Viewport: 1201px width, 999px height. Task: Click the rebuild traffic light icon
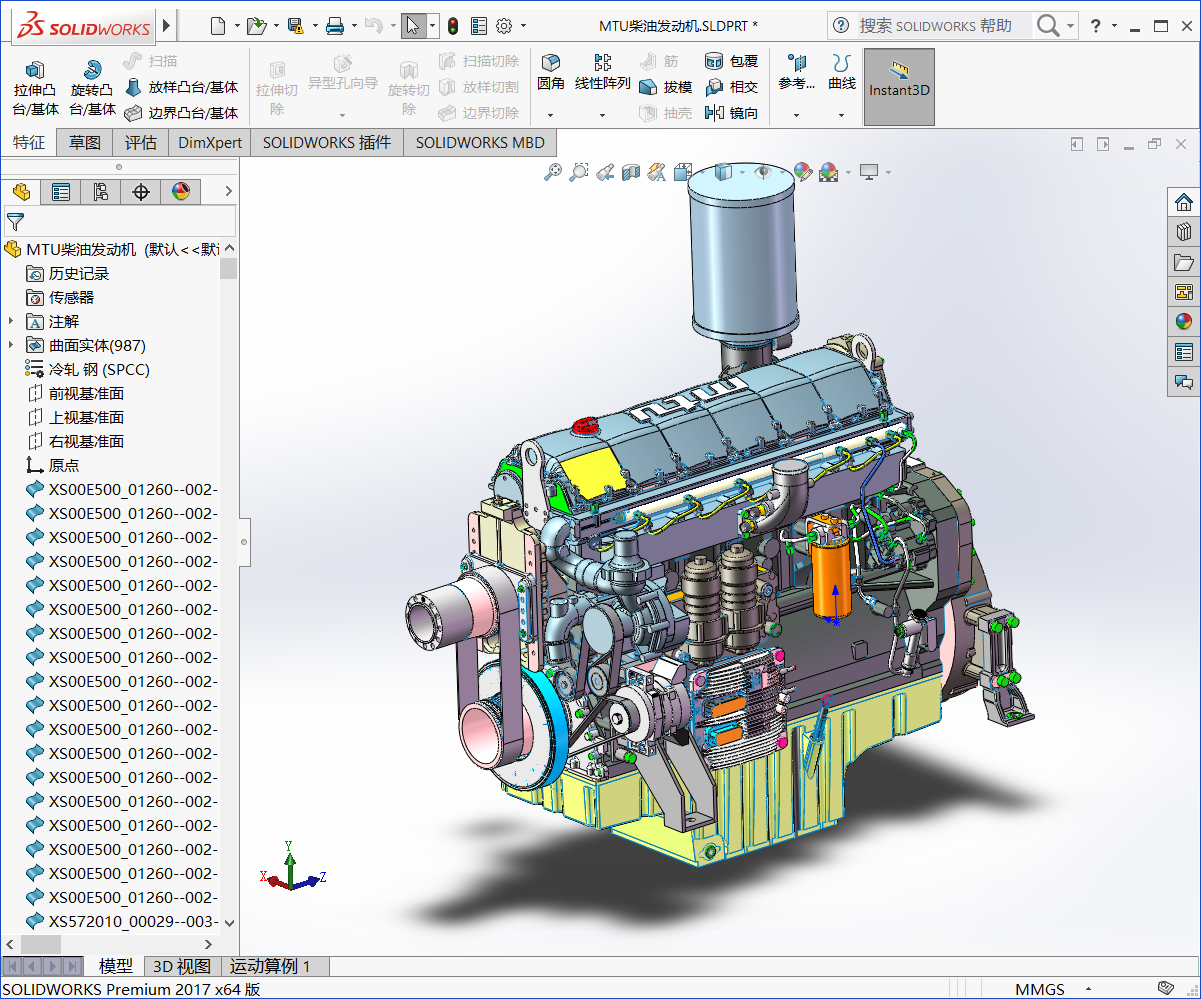click(x=453, y=26)
